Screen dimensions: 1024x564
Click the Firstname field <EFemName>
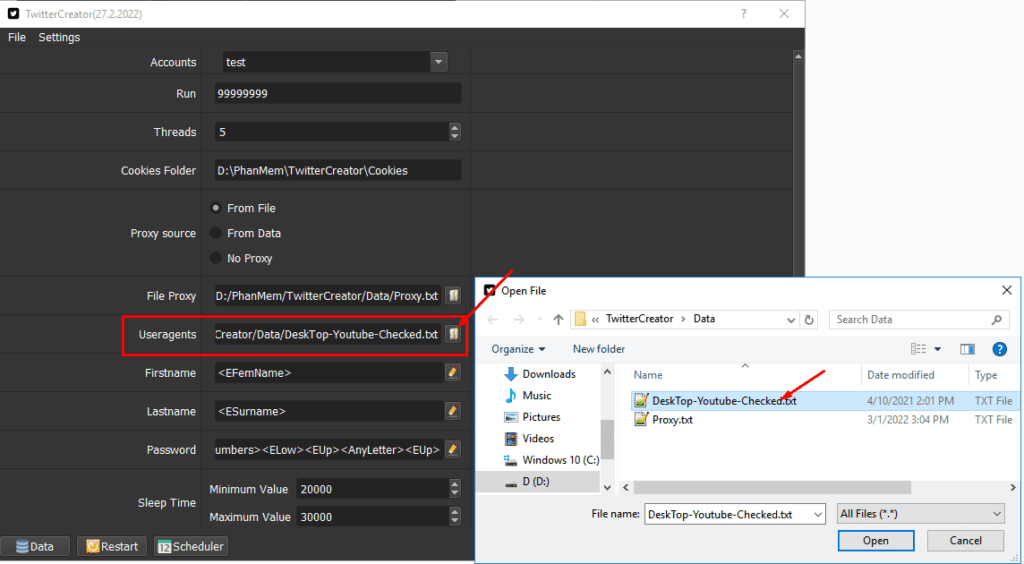328,373
